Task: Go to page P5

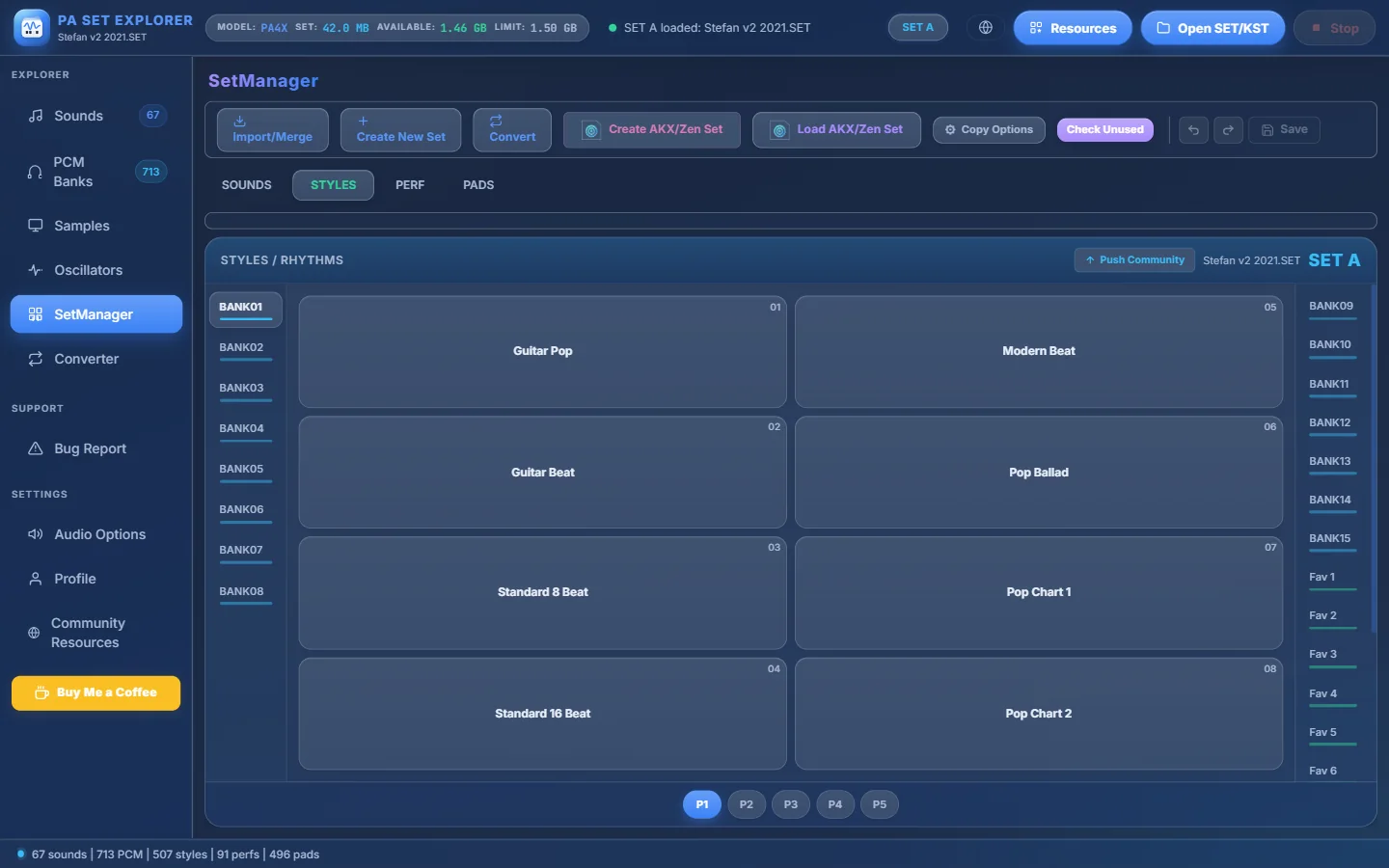Action: pyautogui.click(x=880, y=804)
